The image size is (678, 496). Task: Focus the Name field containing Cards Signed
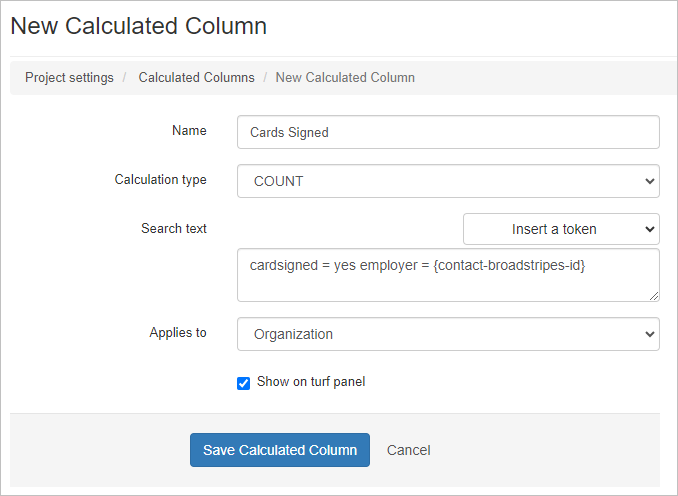click(x=448, y=132)
